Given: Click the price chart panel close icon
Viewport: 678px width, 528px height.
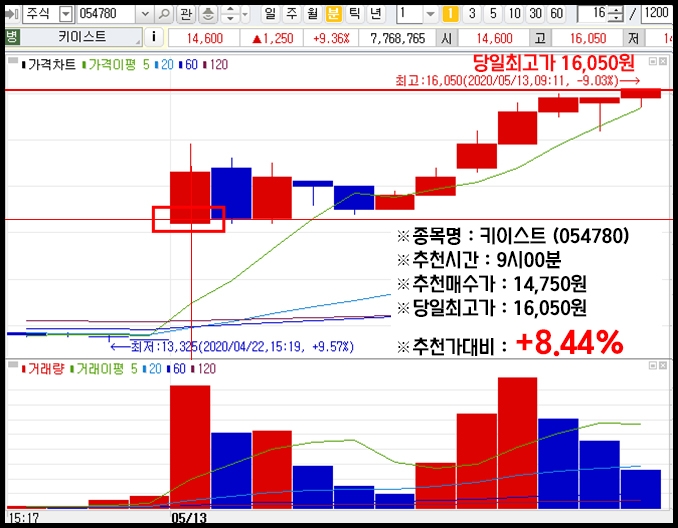Looking at the screenshot, I should point(663,61).
